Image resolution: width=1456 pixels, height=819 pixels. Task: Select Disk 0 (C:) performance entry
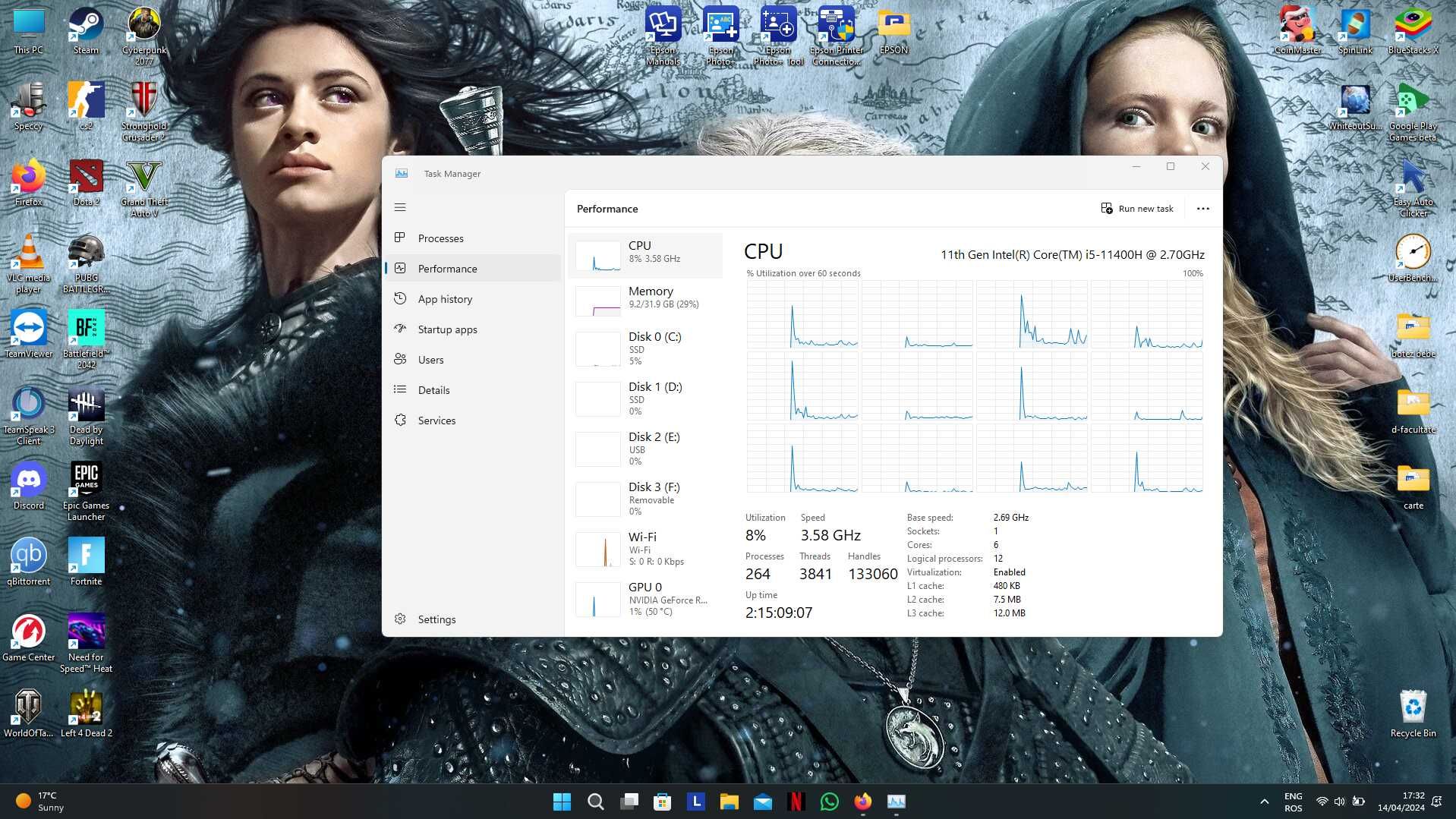point(645,348)
